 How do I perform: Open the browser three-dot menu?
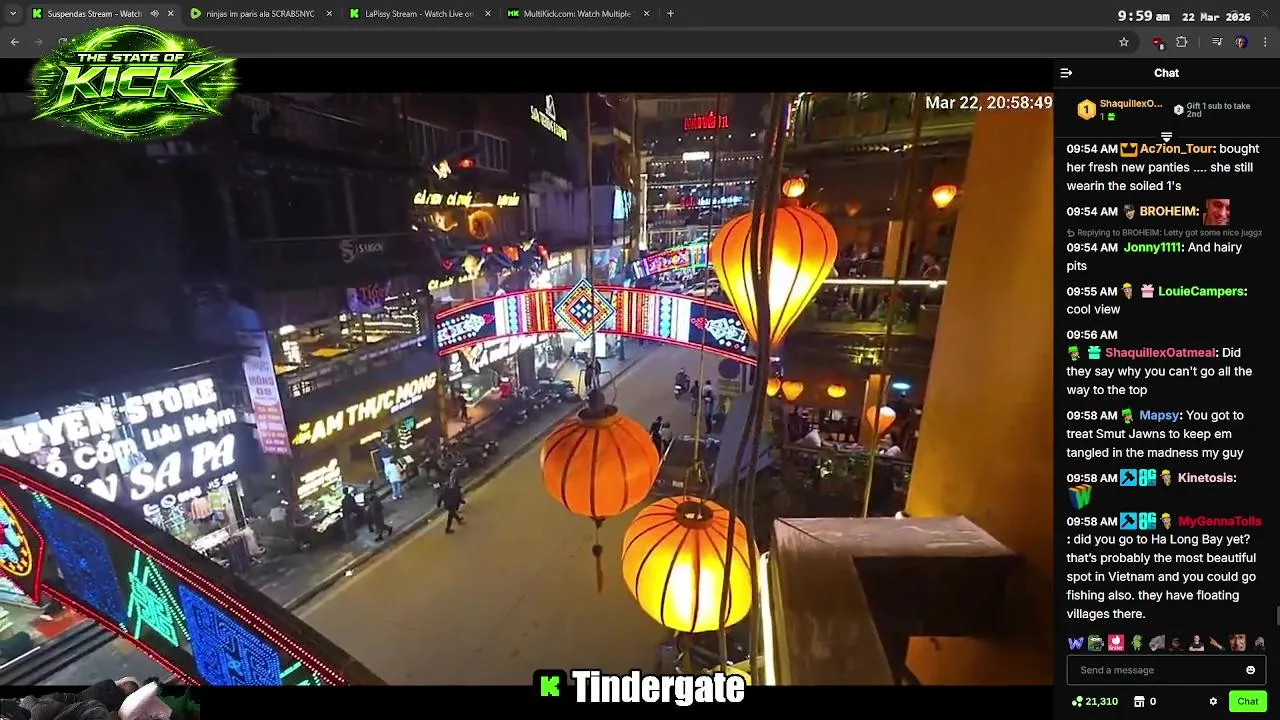pyautogui.click(x=1266, y=42)
